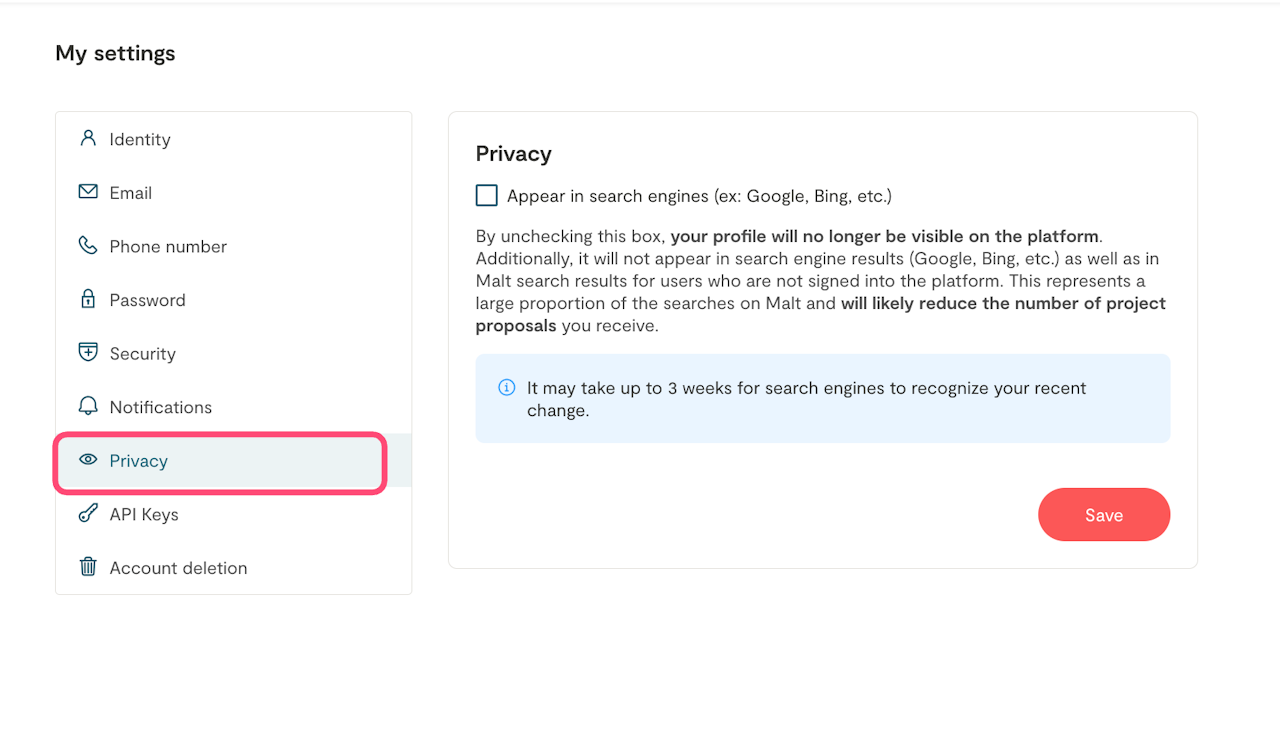Go to Account deletion page
The width and height of the screenshot is (1280, 743).
(178, 568)
